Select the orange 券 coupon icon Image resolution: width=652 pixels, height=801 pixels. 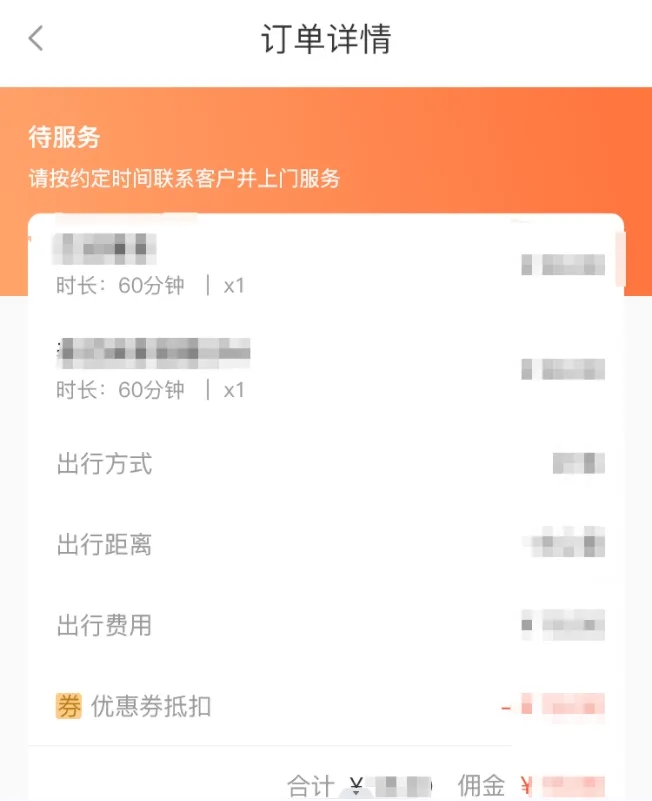[x=66, y=707]
